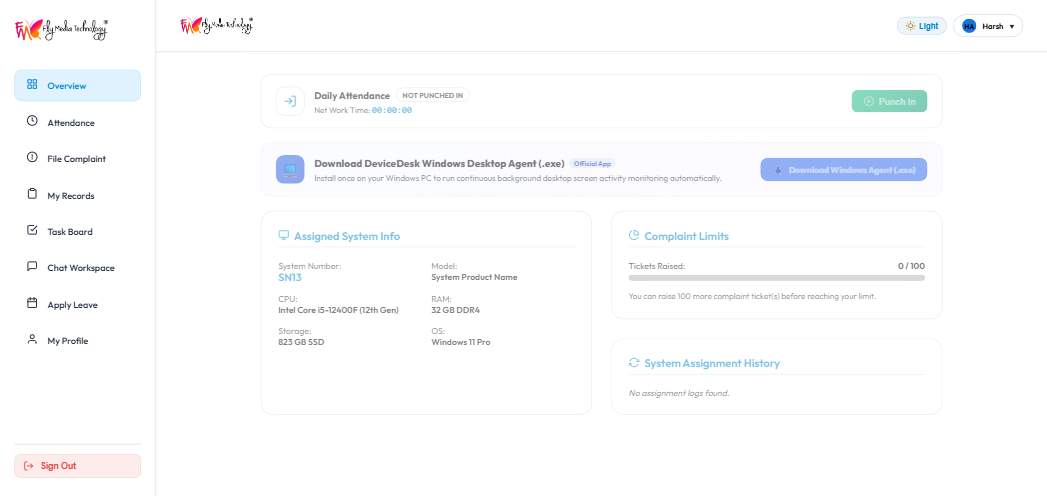Viewport: 1047px width, 496px height.
Task: Click the File Complaint alert icon
Action: [32, 158]
